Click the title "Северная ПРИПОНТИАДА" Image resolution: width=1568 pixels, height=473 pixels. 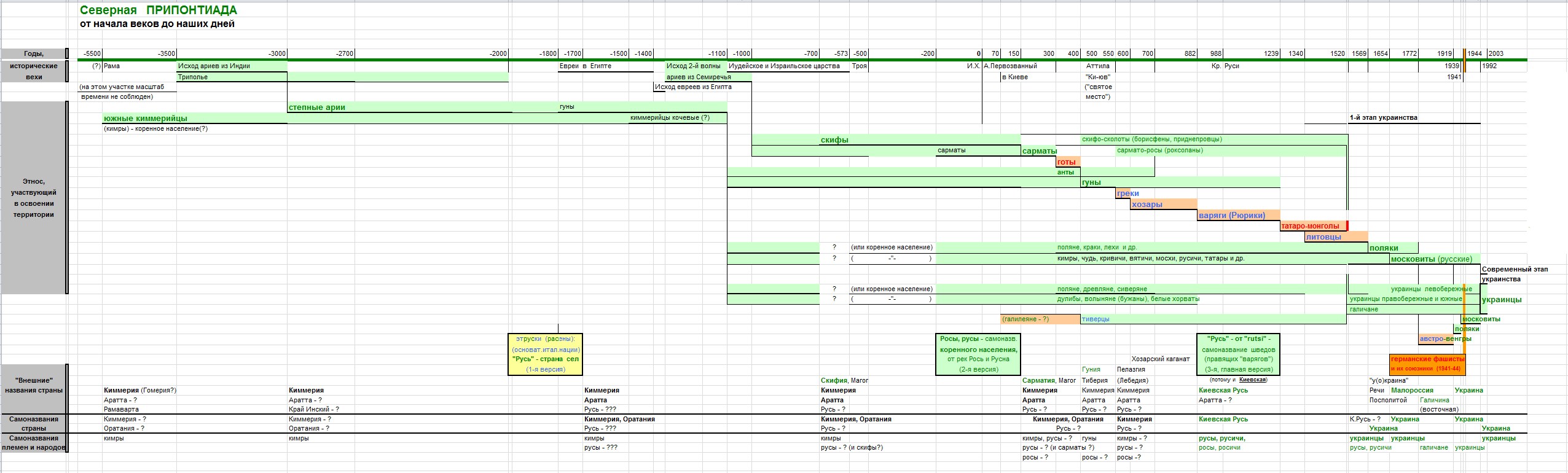click(158, 10)
